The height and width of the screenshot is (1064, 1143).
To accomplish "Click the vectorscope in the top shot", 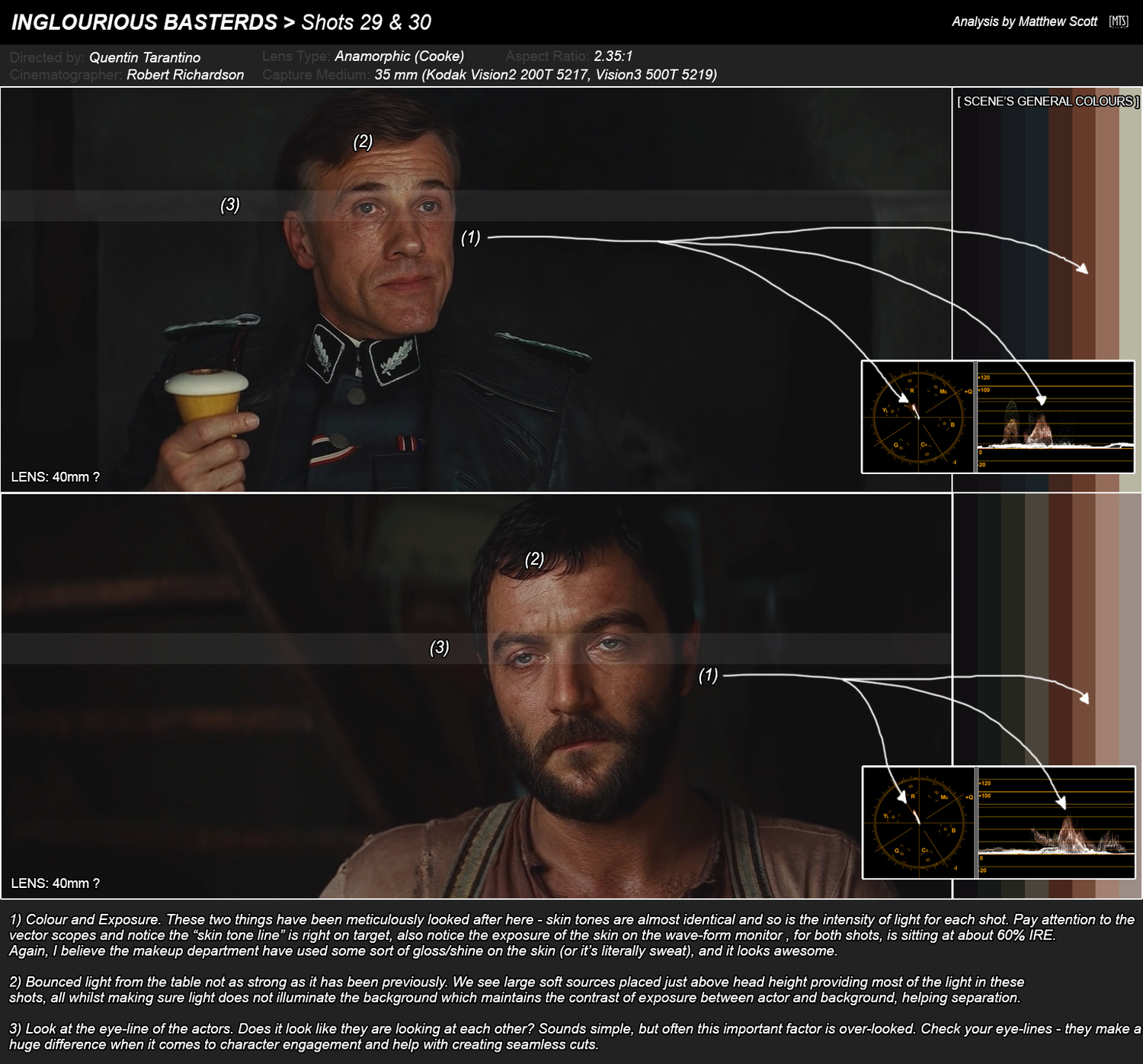I will coord(917,417).
